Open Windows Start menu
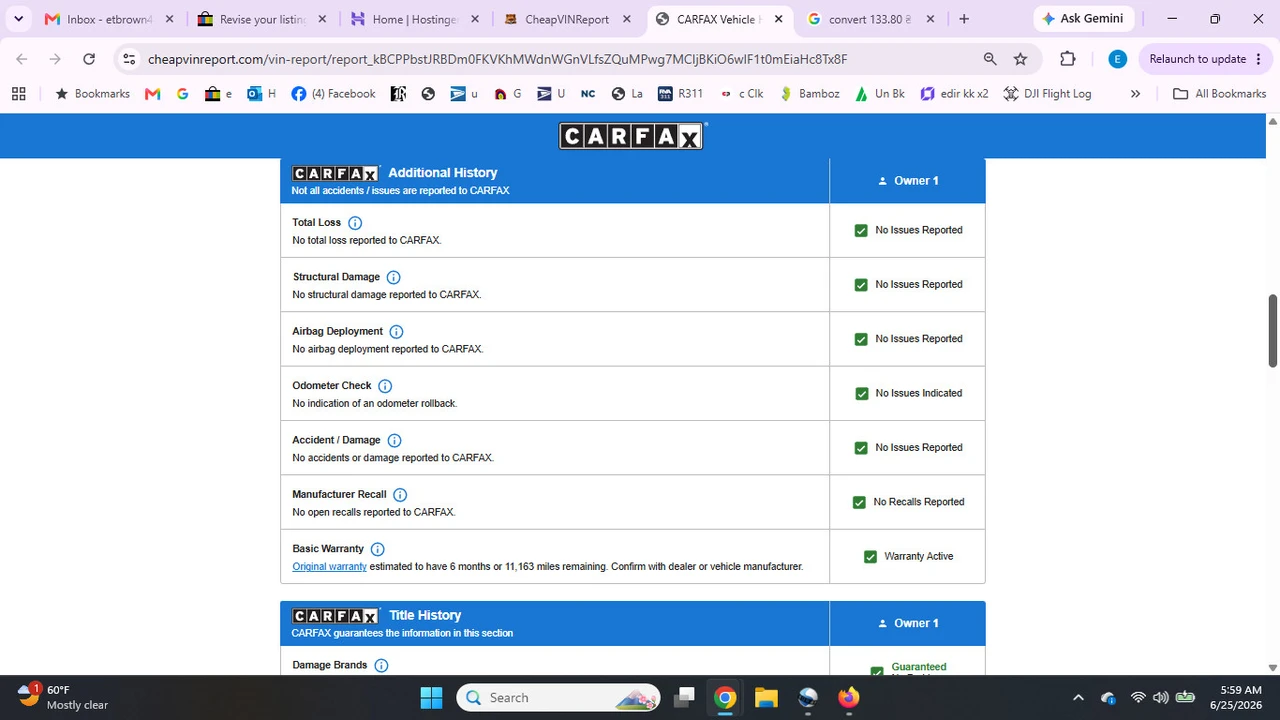Screen dimensions: 1280x720 431,697
